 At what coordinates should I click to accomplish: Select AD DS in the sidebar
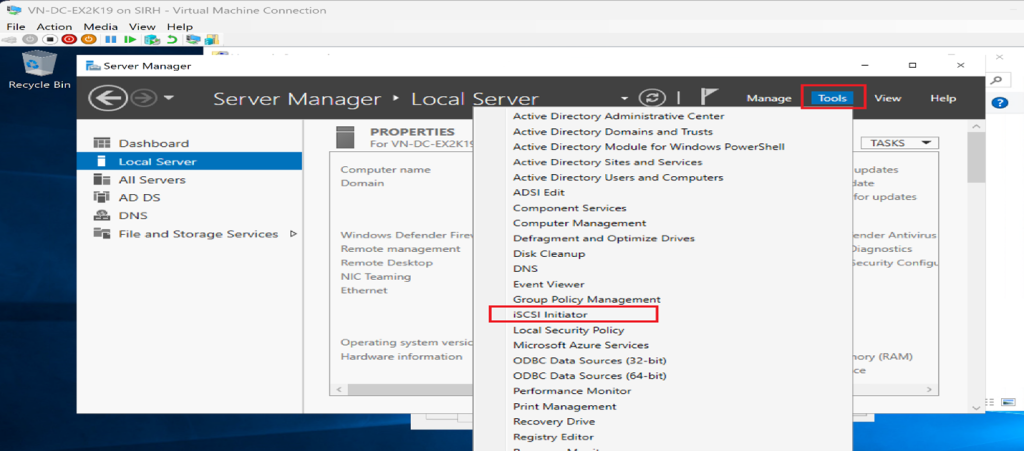(138, 197)
